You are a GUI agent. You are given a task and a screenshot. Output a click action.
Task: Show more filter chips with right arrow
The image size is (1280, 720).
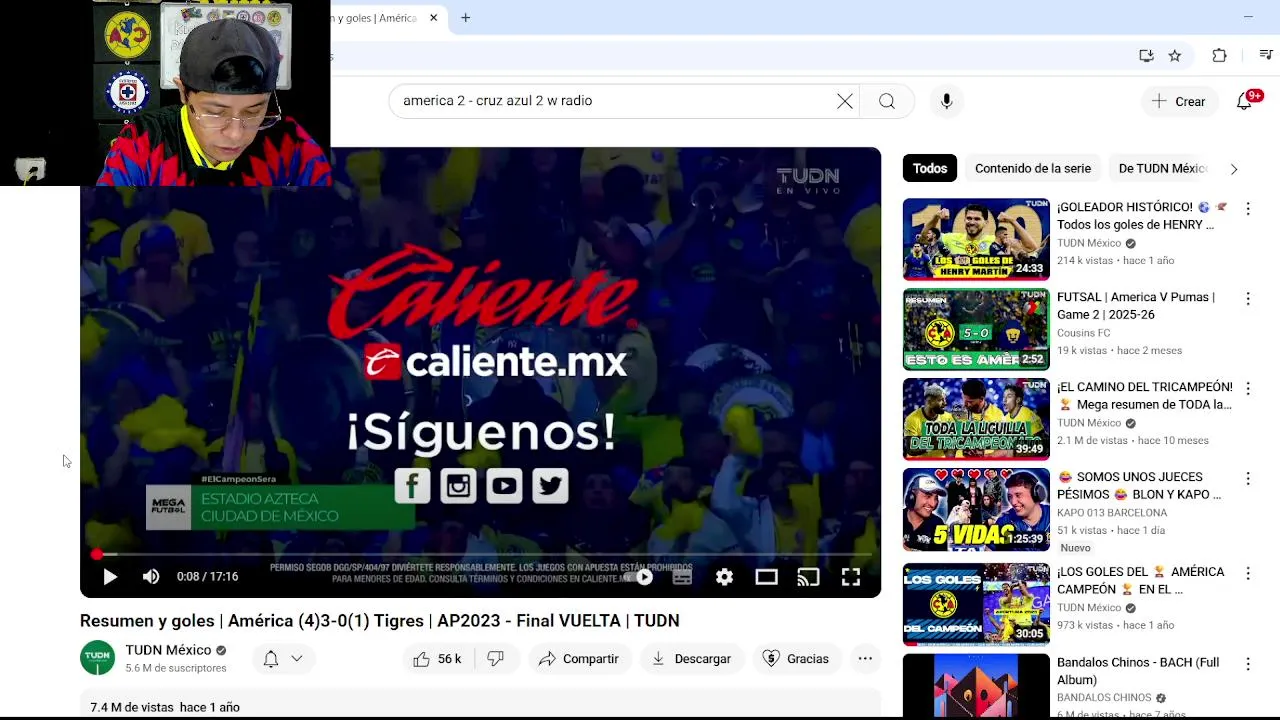pos(1234,169)
